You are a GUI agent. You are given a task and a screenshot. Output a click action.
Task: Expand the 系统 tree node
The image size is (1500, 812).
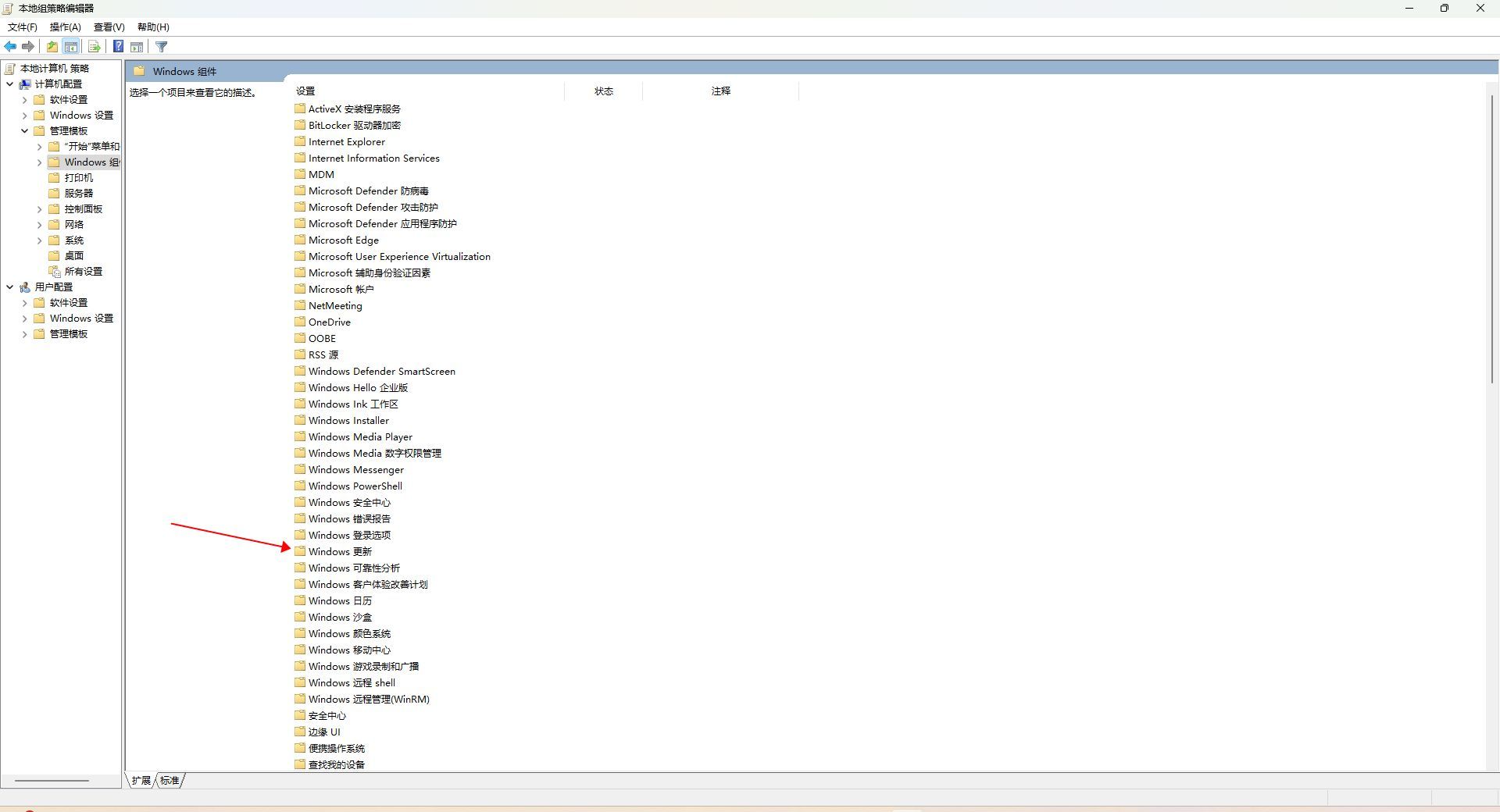pos(39,240)
